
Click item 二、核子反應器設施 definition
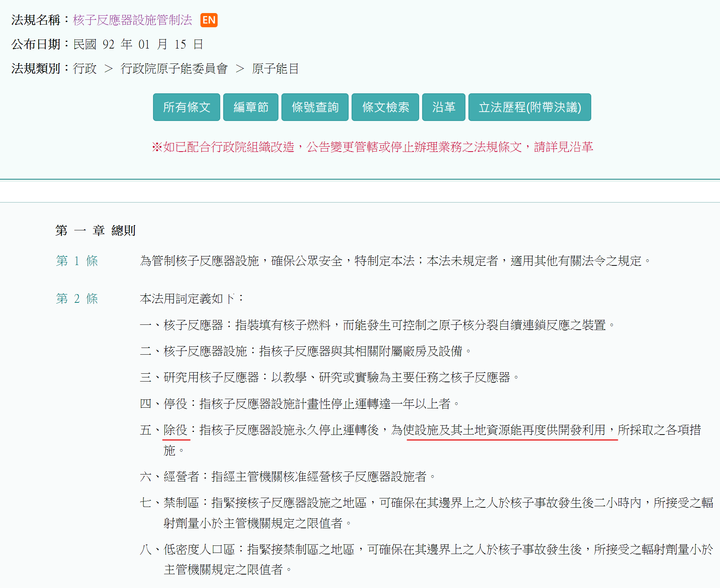[306, 352]
